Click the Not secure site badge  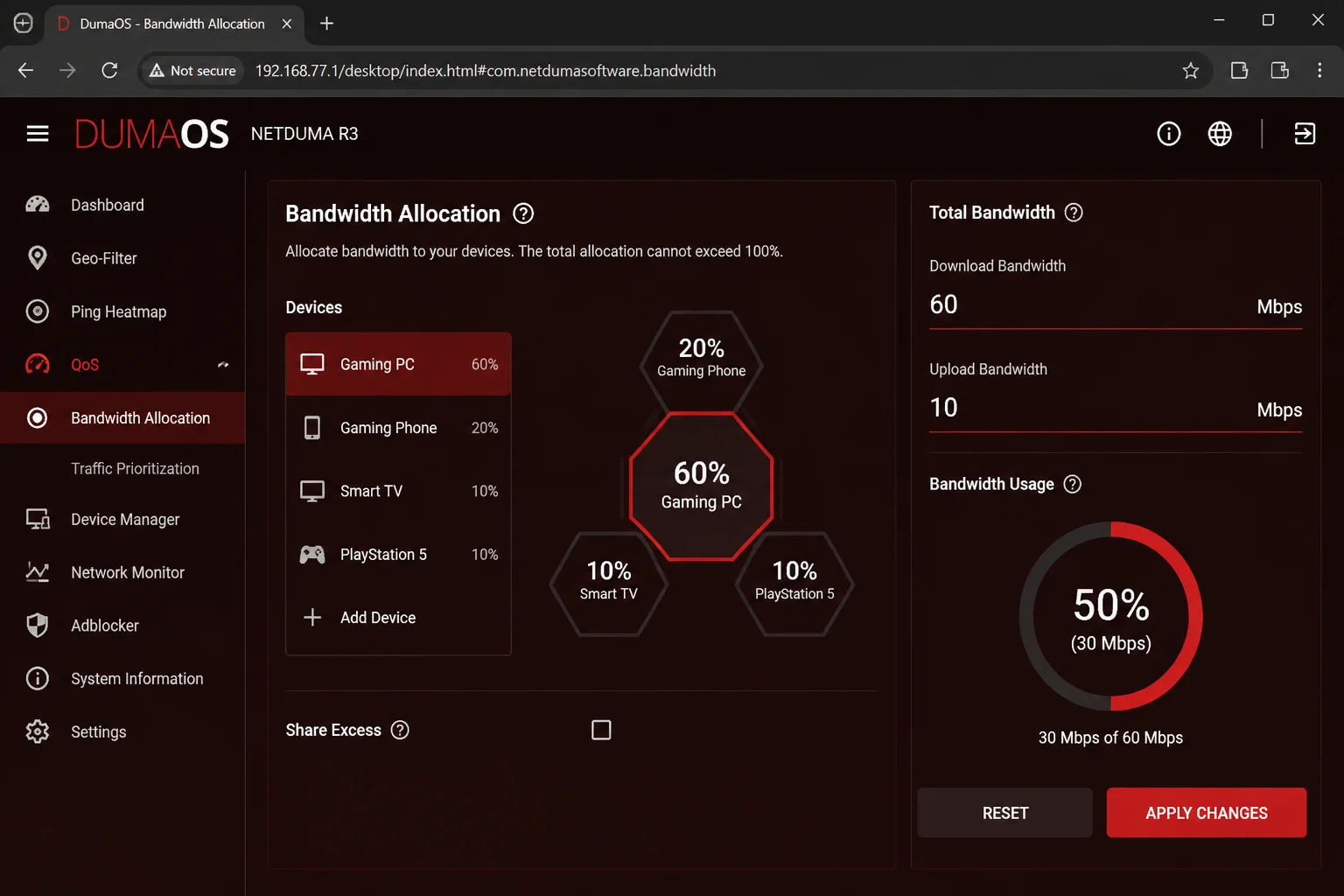point(192,71)
